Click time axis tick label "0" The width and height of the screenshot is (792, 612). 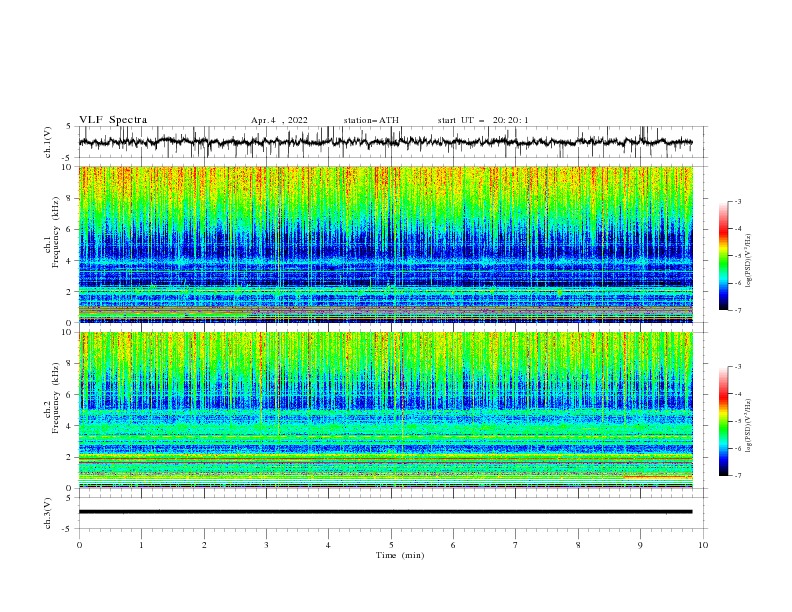coord(79,545)
